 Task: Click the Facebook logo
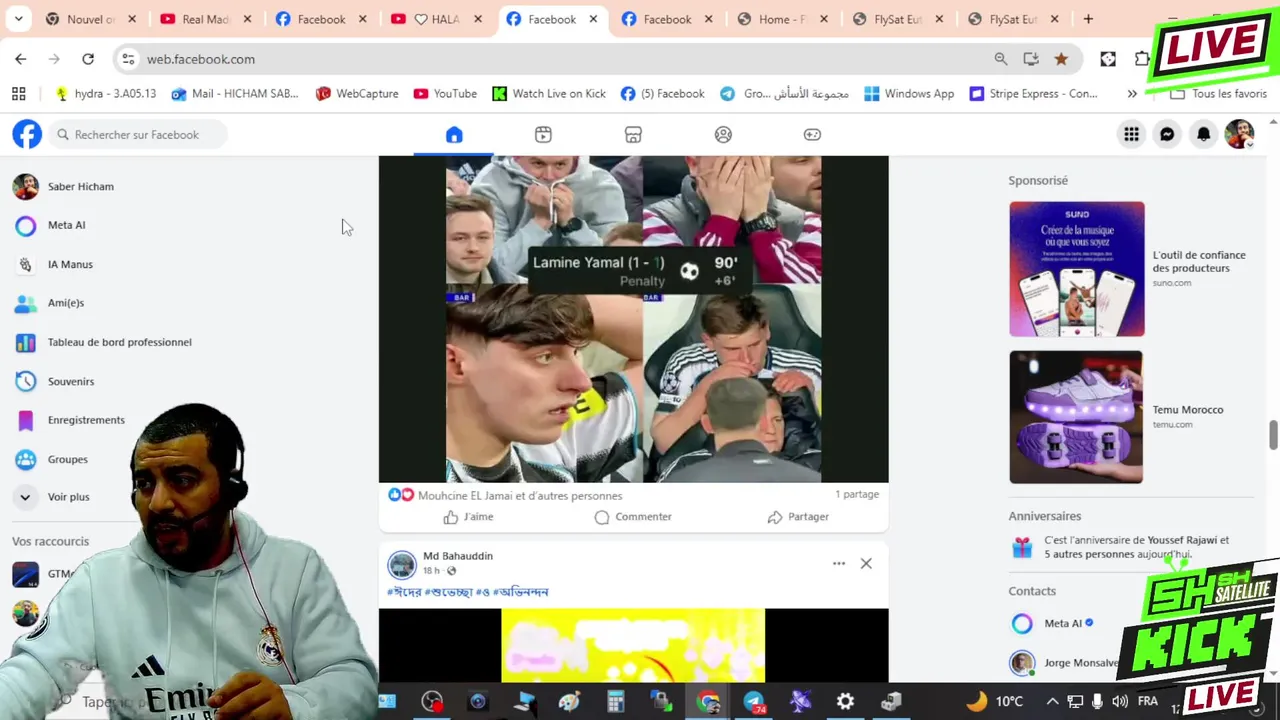27,134
